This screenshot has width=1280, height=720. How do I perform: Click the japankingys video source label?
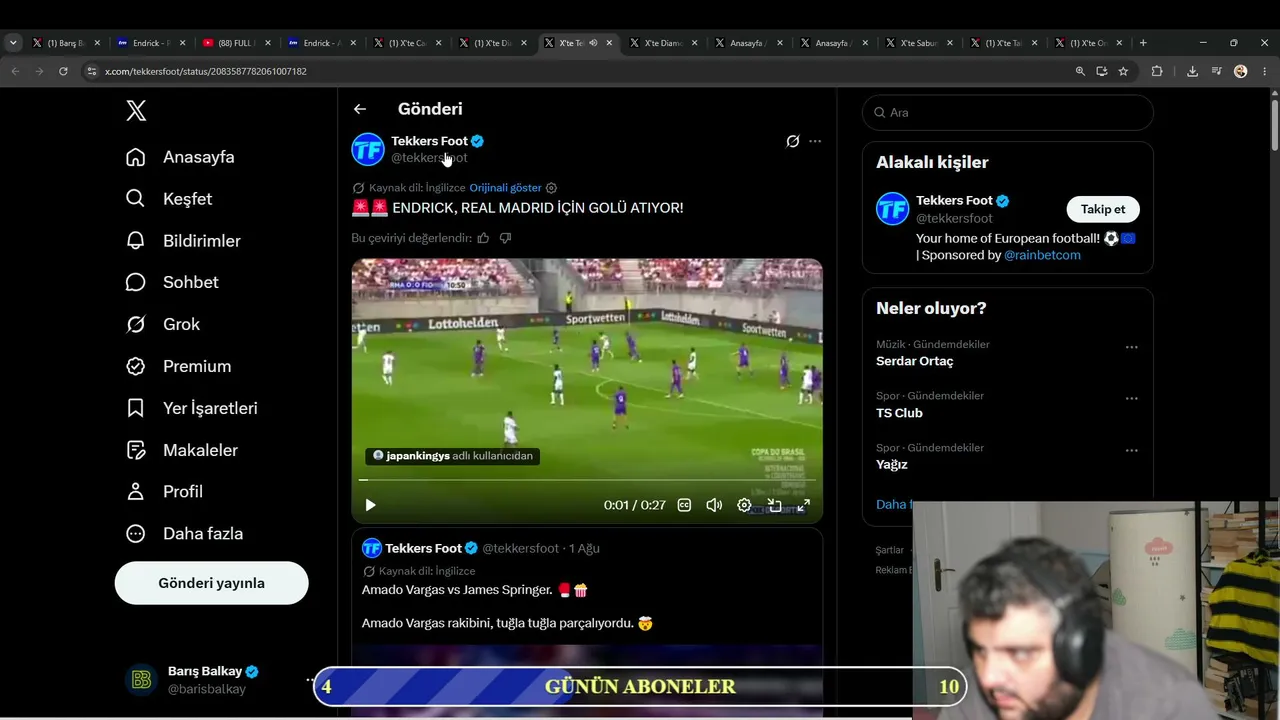[x=453, y=456]
